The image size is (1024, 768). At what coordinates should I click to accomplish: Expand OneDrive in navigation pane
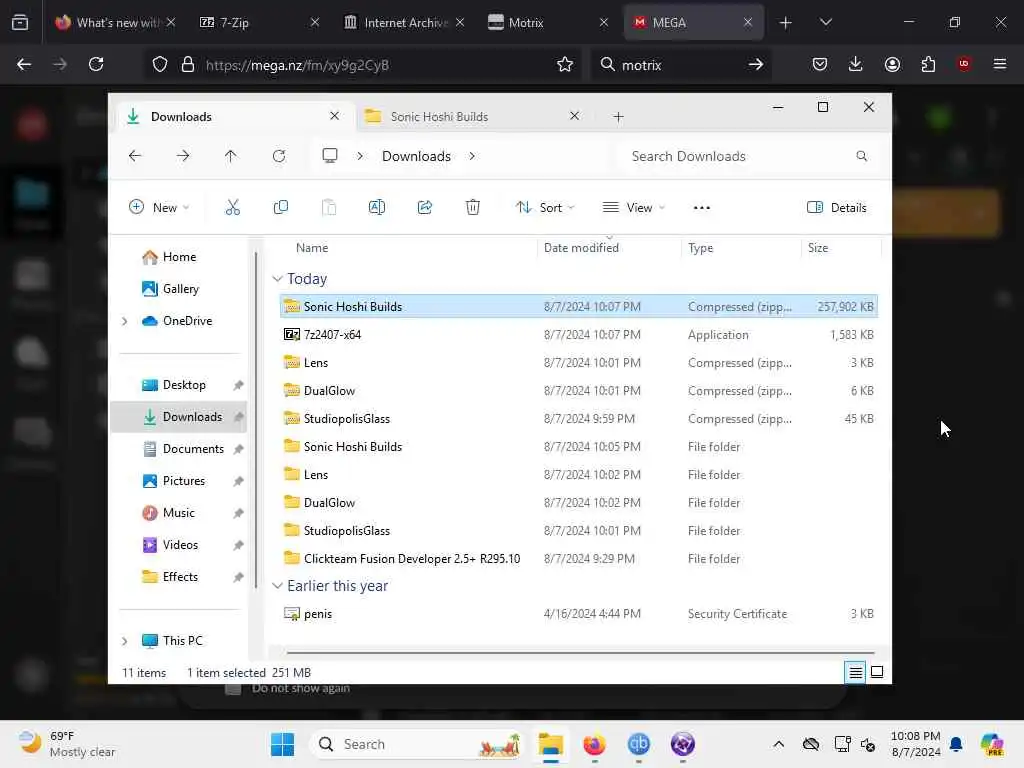125,321
